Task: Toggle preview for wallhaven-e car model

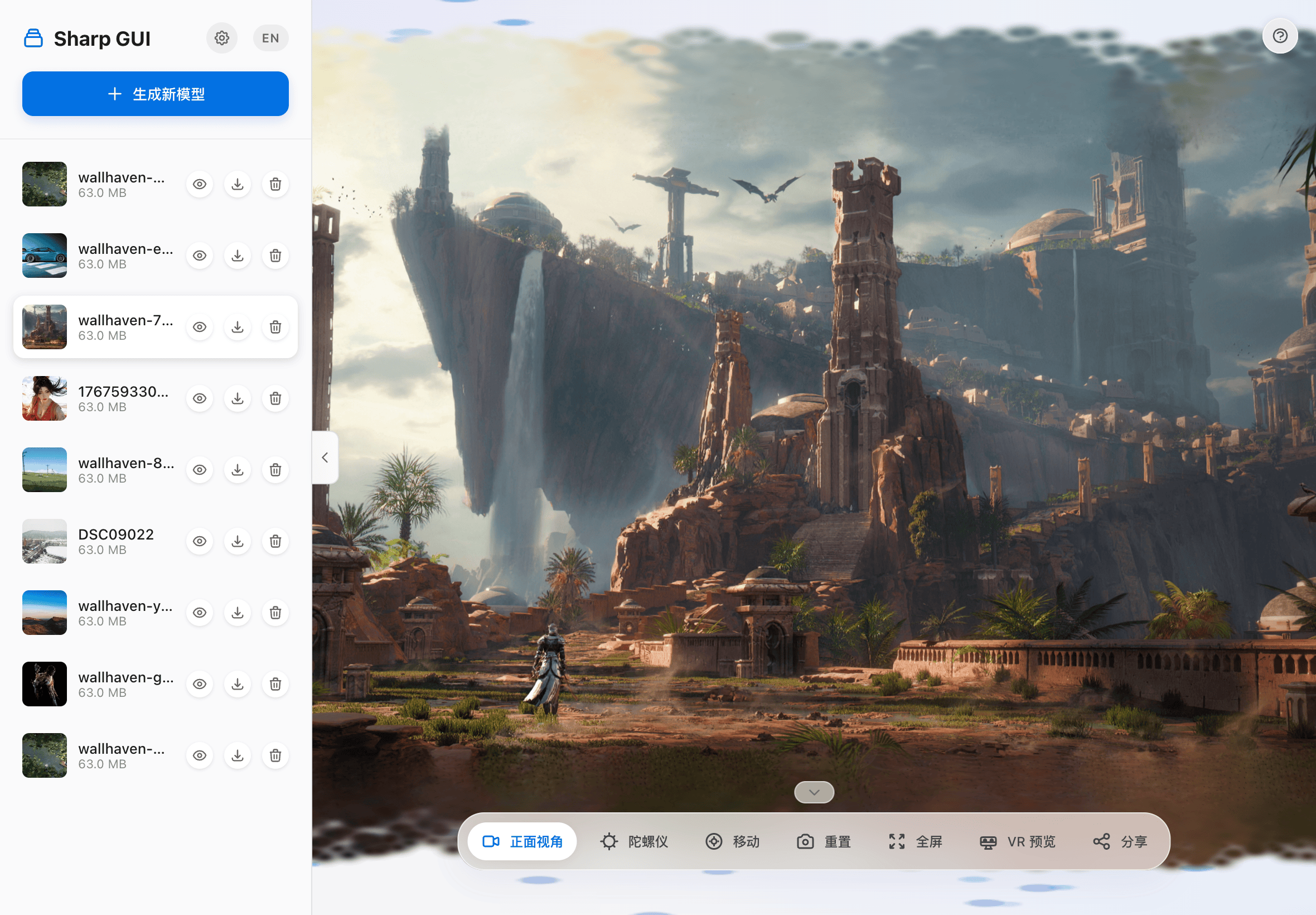Action: (x=200, y=256)
